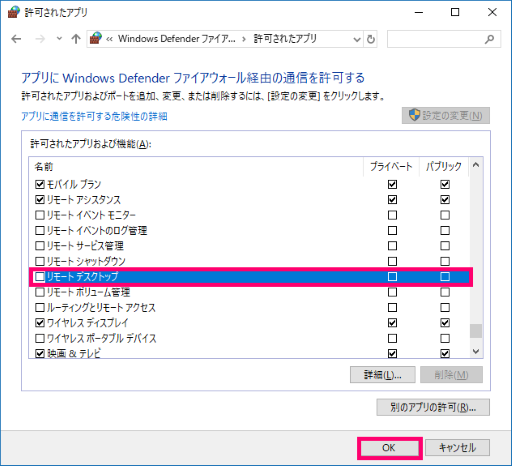
Task: Select the ルーティングとリモート アクセス row text
Action: (101, 307)
